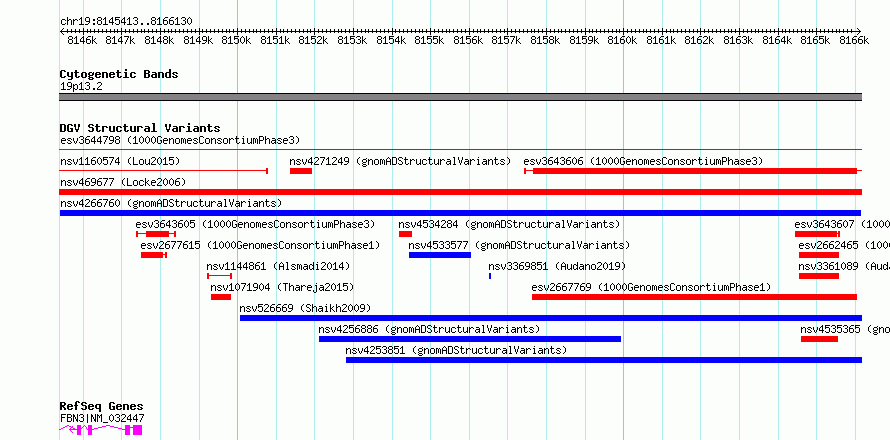
Task: Click the gray 19p13.2 cytogenetic band bar
Action: [x=460, y=97]
